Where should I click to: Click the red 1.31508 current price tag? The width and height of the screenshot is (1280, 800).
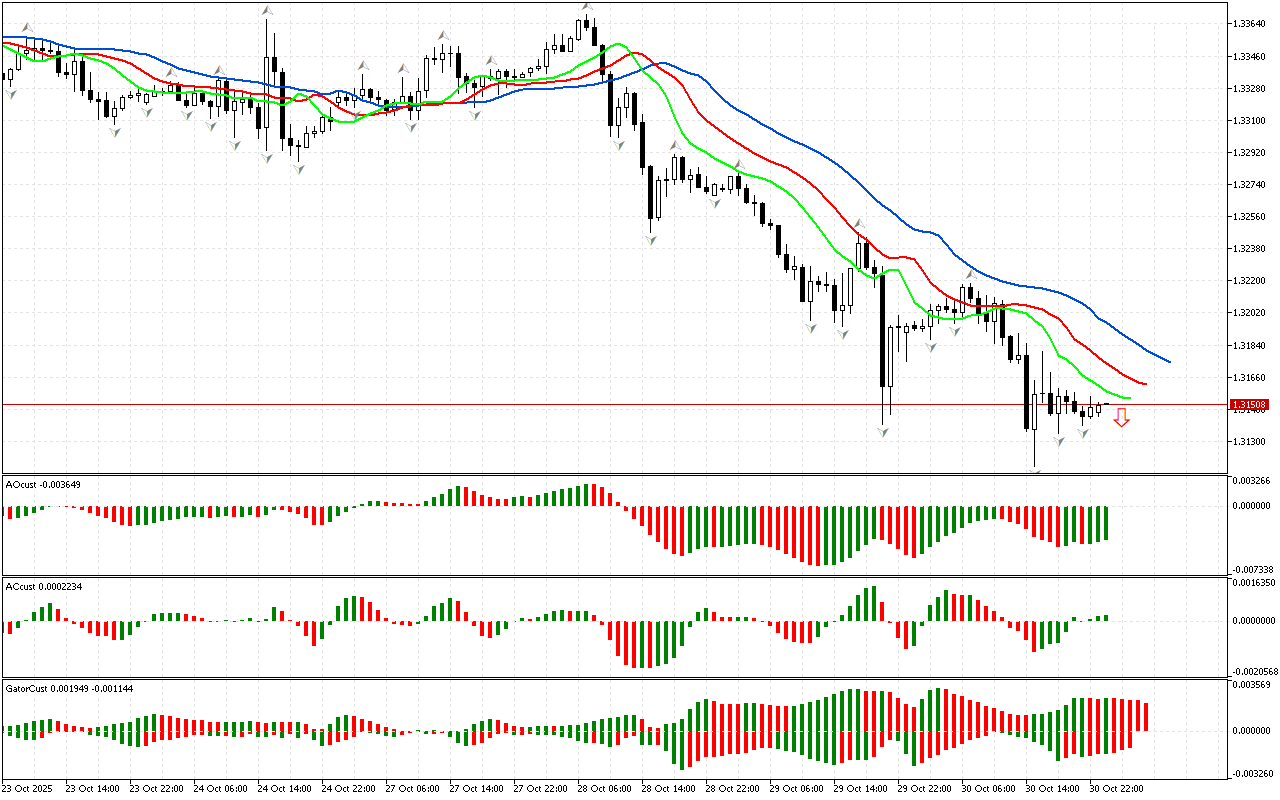pos(1250,405)
